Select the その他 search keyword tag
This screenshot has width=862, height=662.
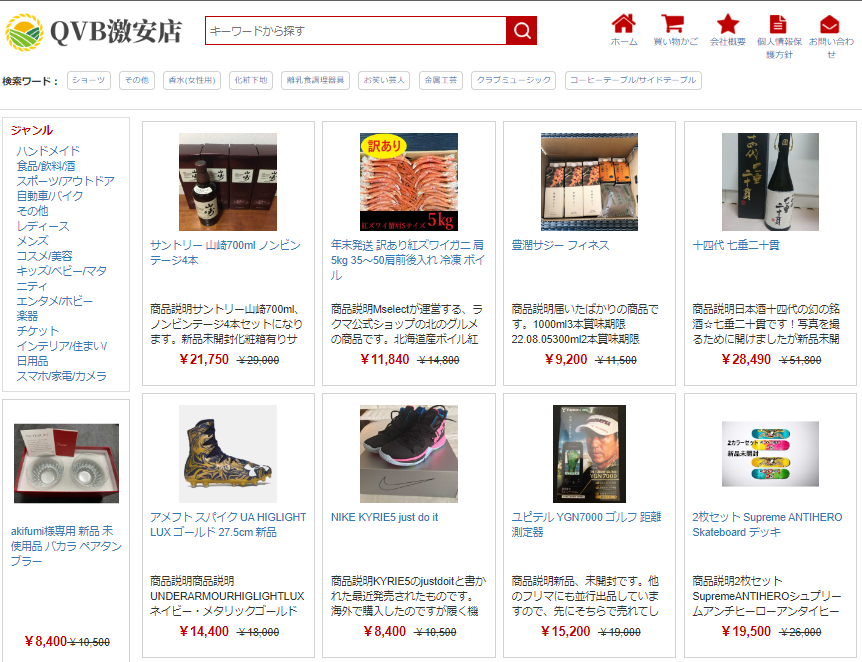[x=137, y=80]
